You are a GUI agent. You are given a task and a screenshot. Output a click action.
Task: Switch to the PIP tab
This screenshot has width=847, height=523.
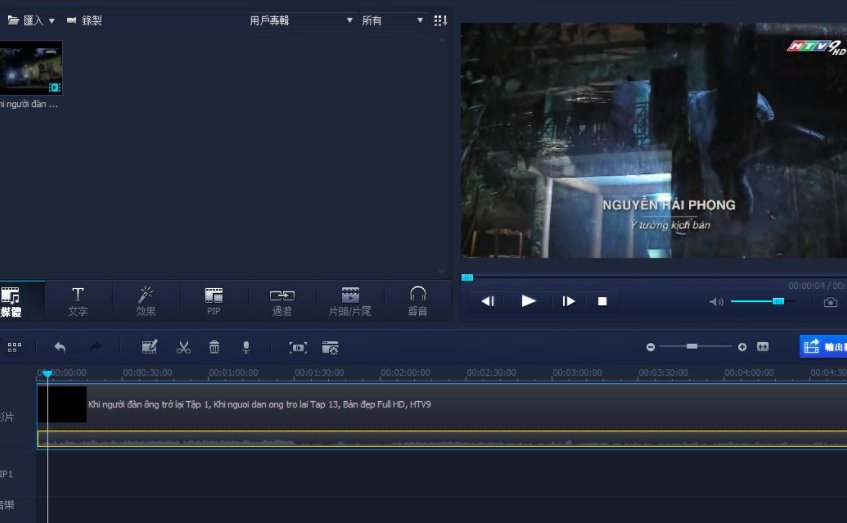(213, 301)
